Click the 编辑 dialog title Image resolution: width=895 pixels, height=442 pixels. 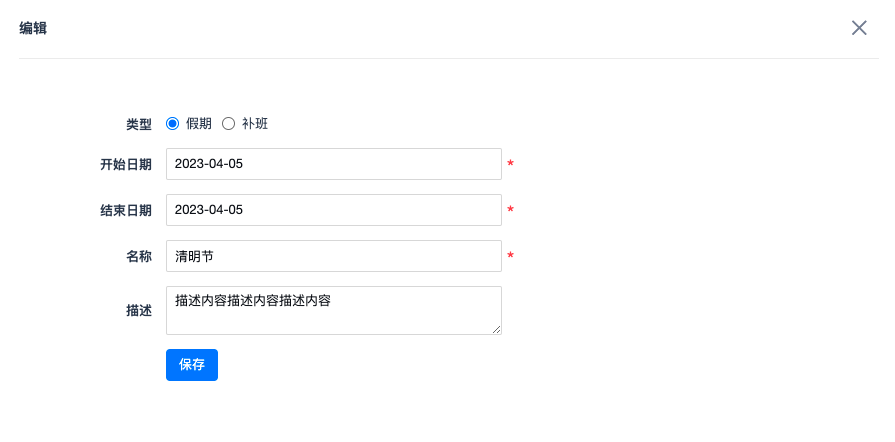[x=33, y=29]
